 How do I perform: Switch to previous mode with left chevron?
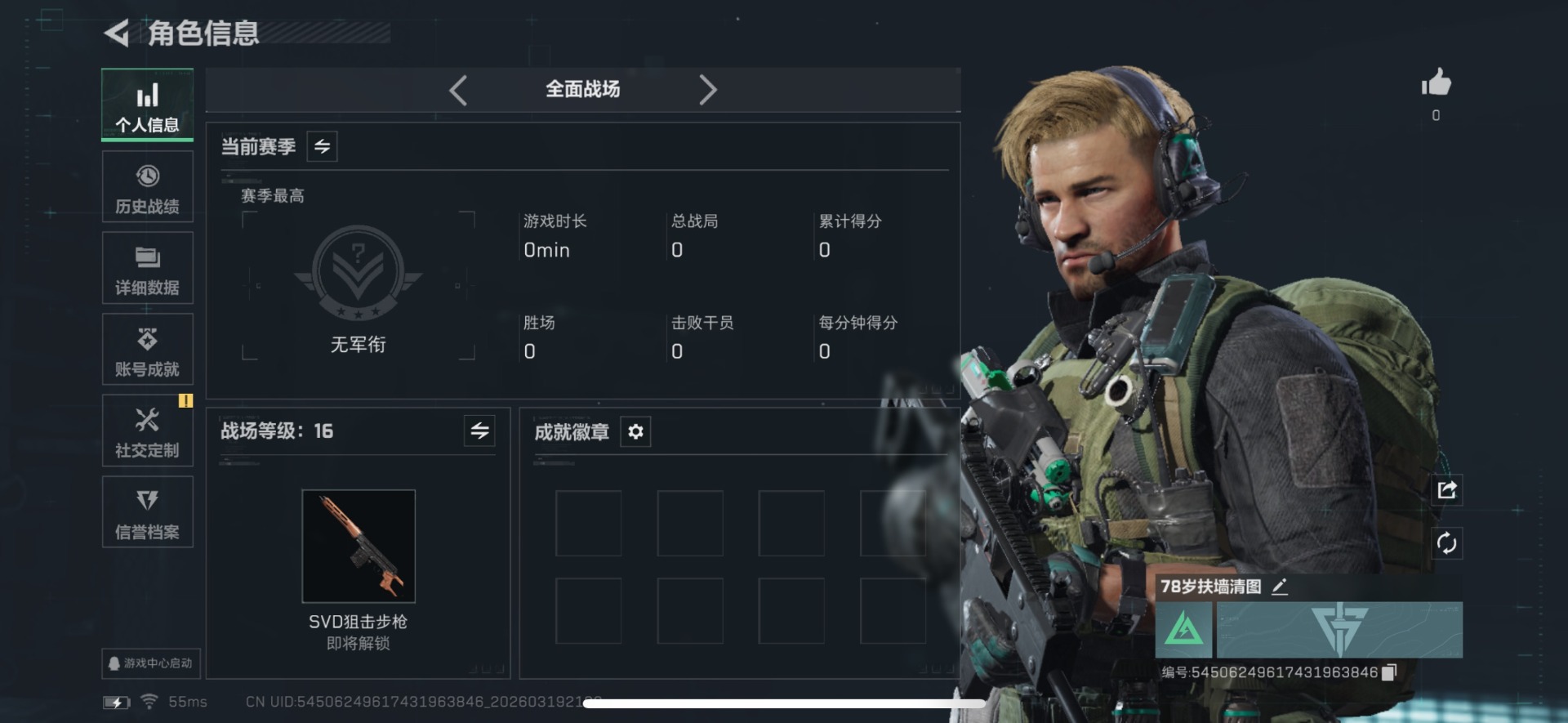[458, 90]
